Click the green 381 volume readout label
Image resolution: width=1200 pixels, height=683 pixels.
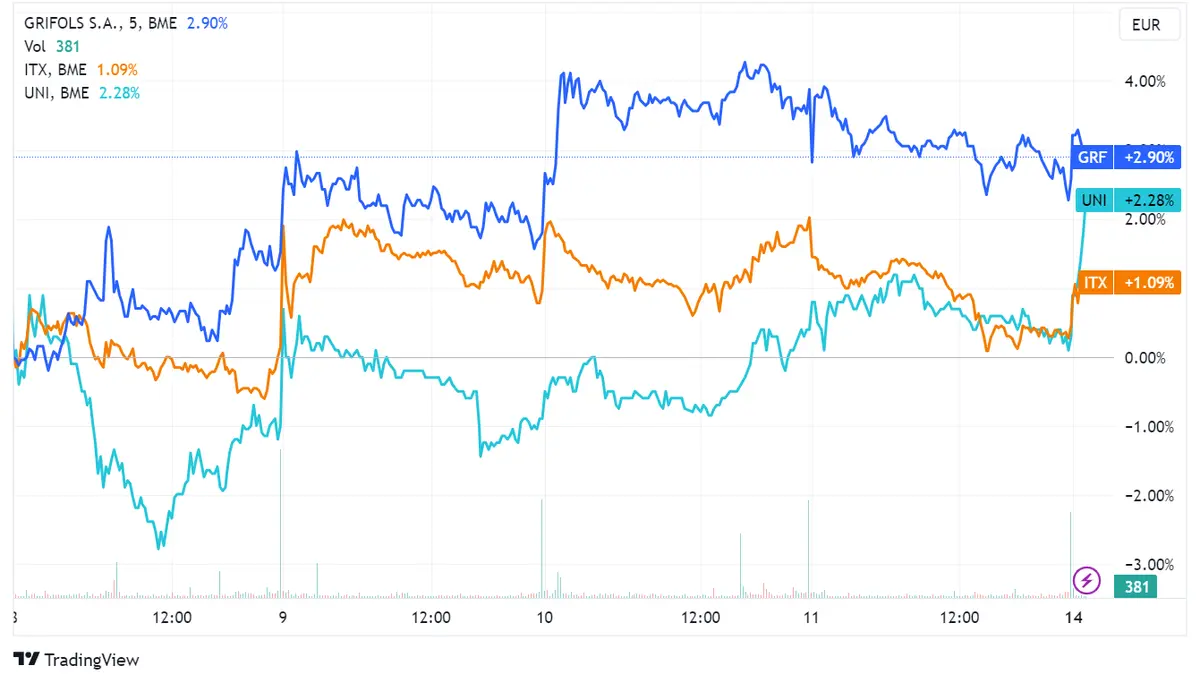pos(1135,587)
